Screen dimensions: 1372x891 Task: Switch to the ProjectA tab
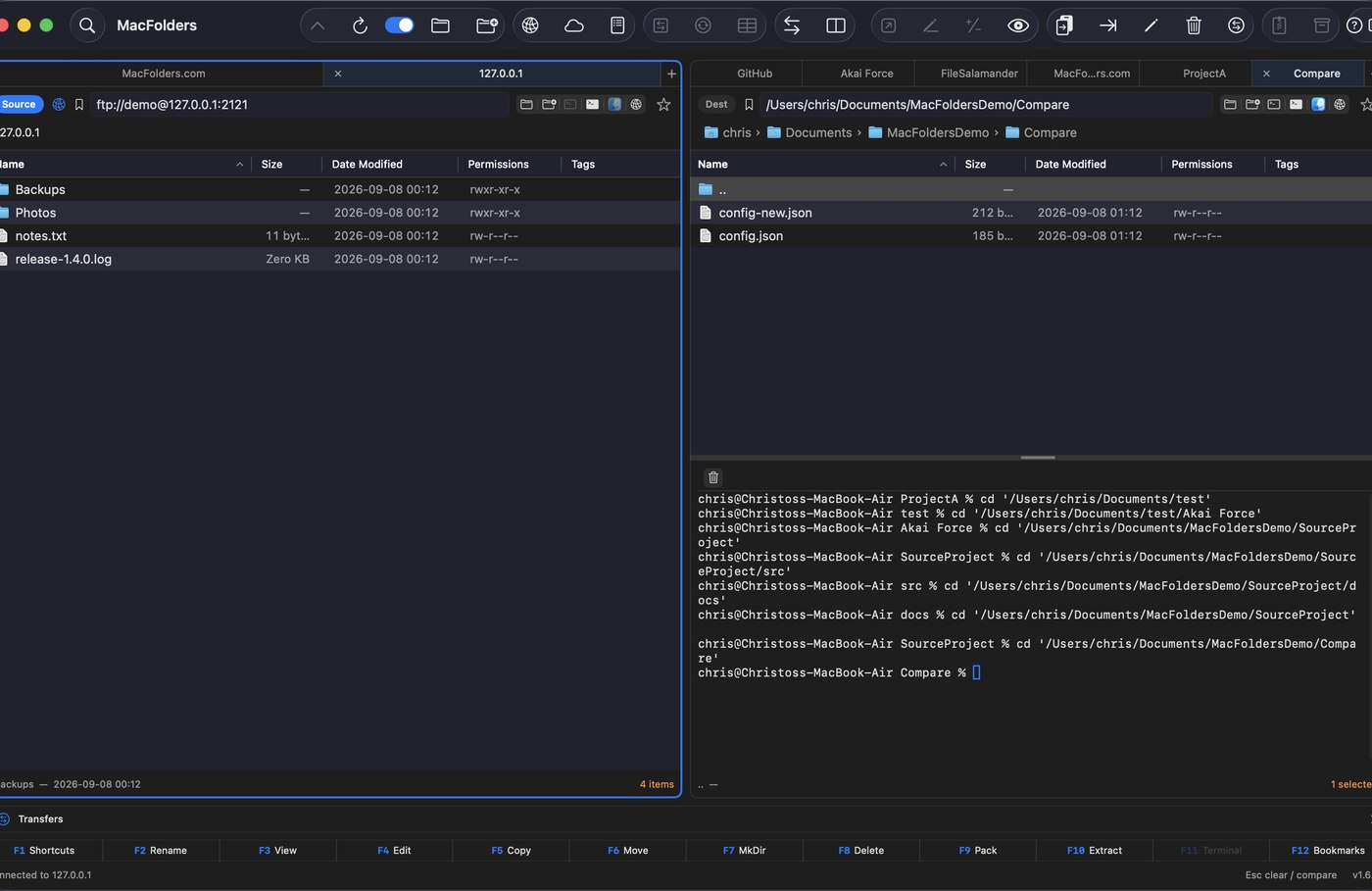tap(1204, 74)
